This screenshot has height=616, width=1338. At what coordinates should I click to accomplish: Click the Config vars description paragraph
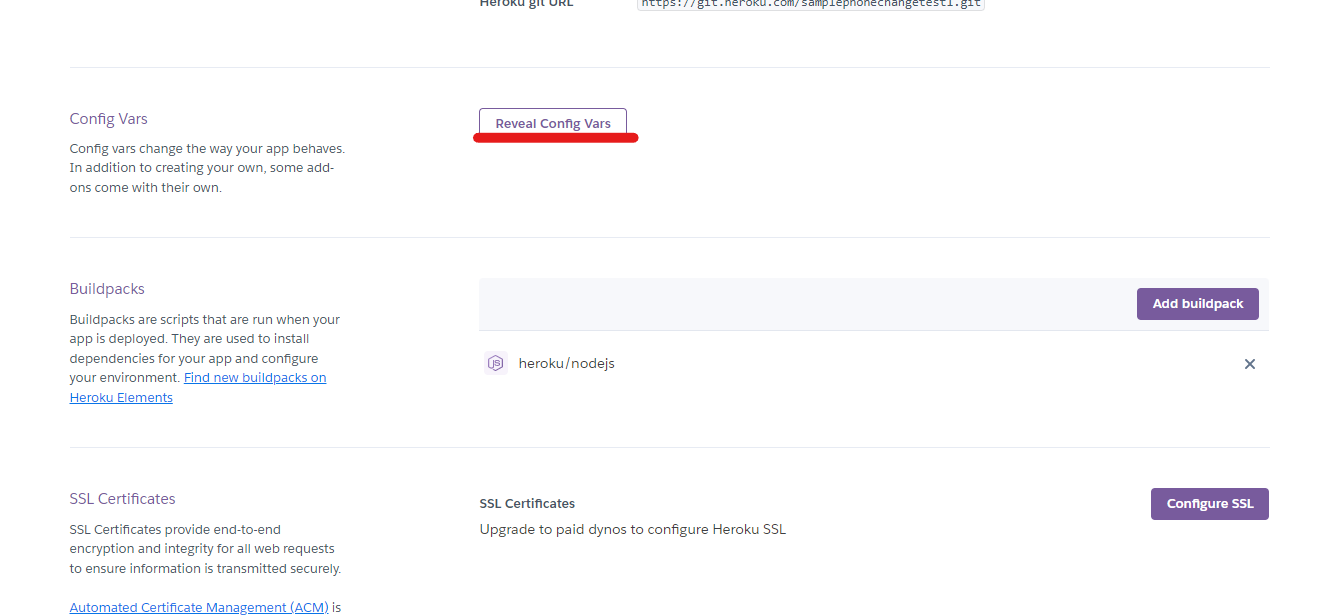pyautogui.click(x=207, y=168)
